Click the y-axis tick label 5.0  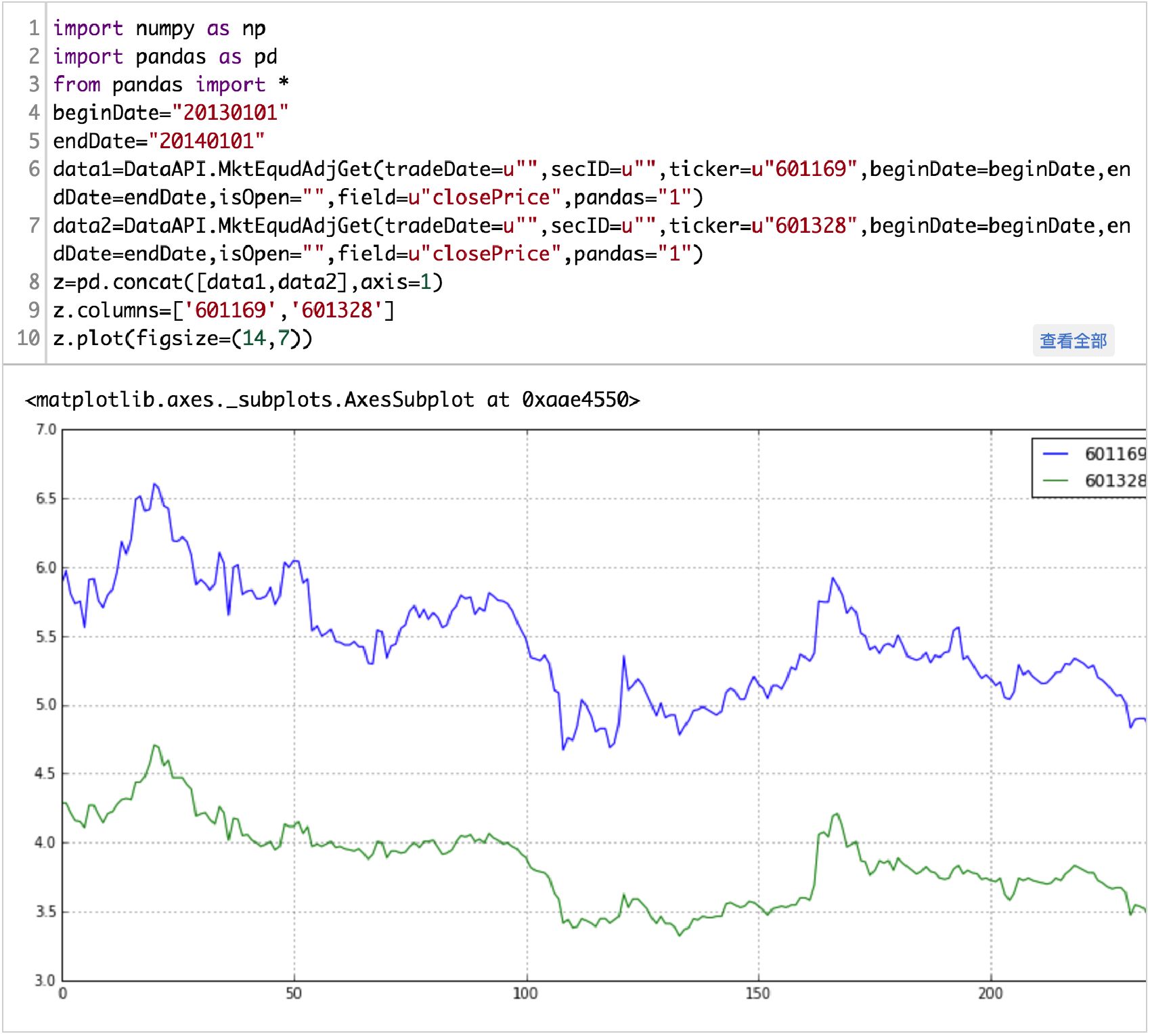46,706
